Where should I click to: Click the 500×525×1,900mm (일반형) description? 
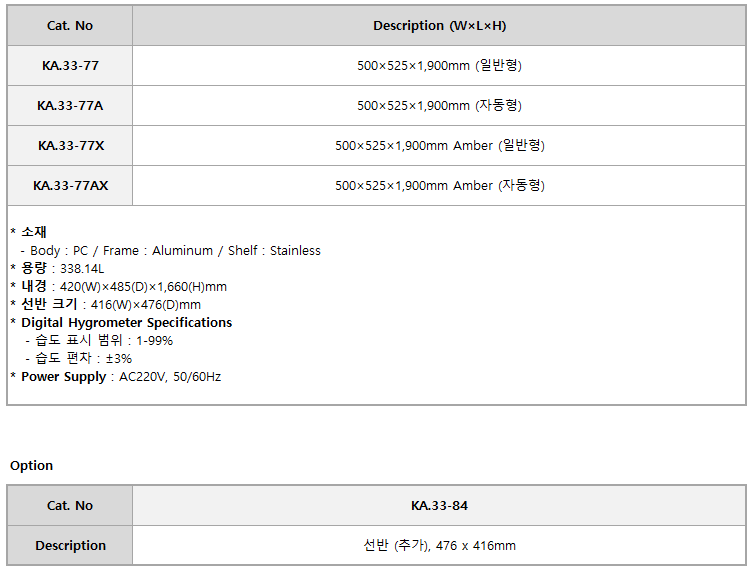439,66
